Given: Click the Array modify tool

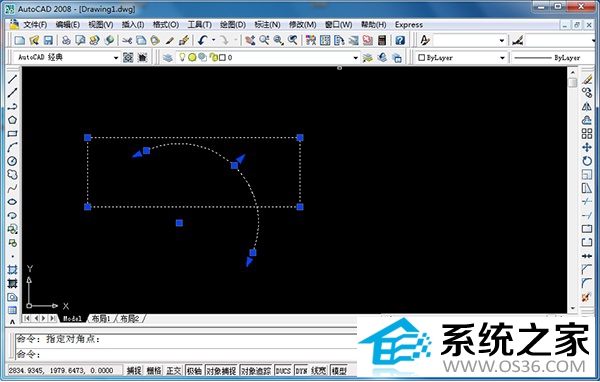Looking at the screenshot, I should tap(587, 134).
